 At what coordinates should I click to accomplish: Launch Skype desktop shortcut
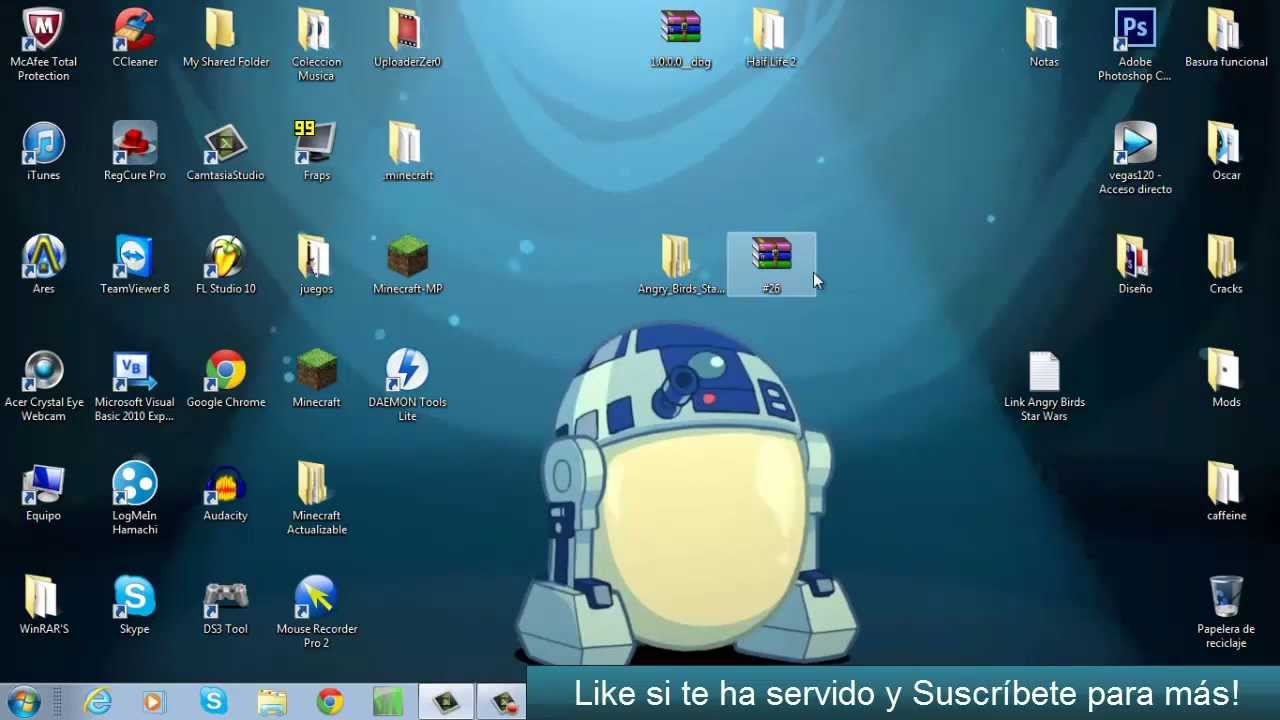[x=135, y=605]
